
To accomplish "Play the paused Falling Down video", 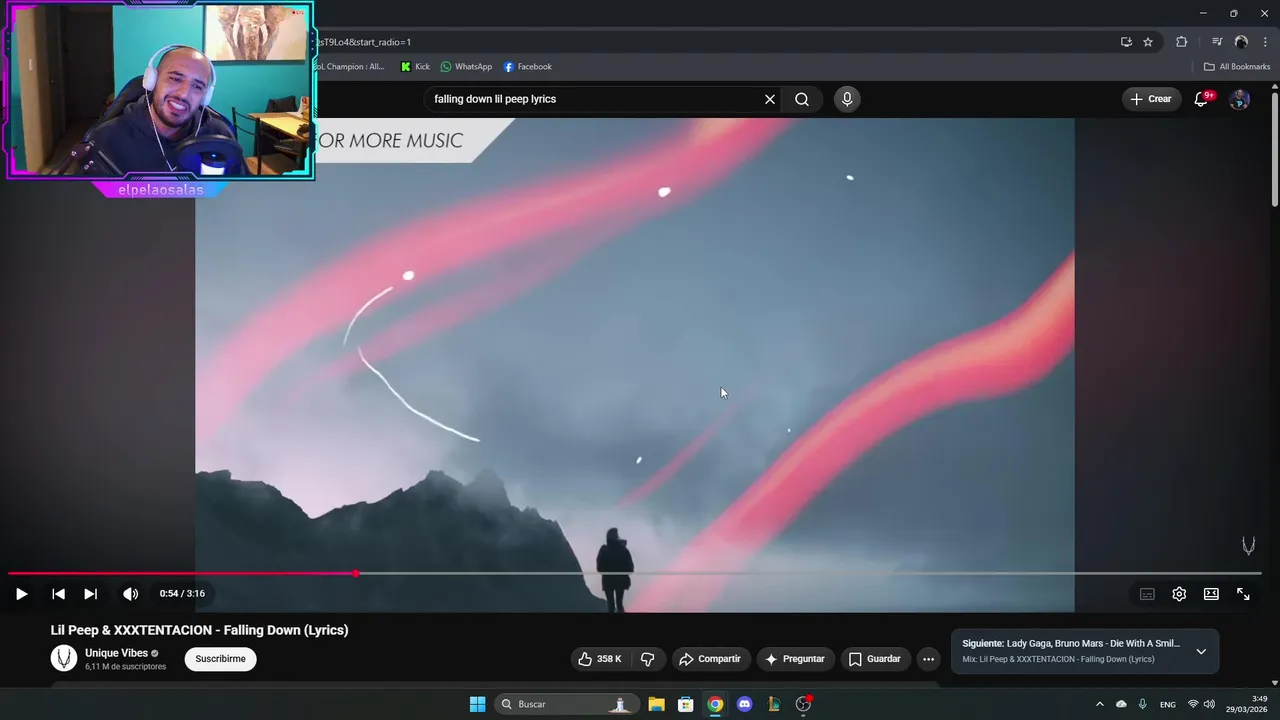I will (x=21, y=594).
